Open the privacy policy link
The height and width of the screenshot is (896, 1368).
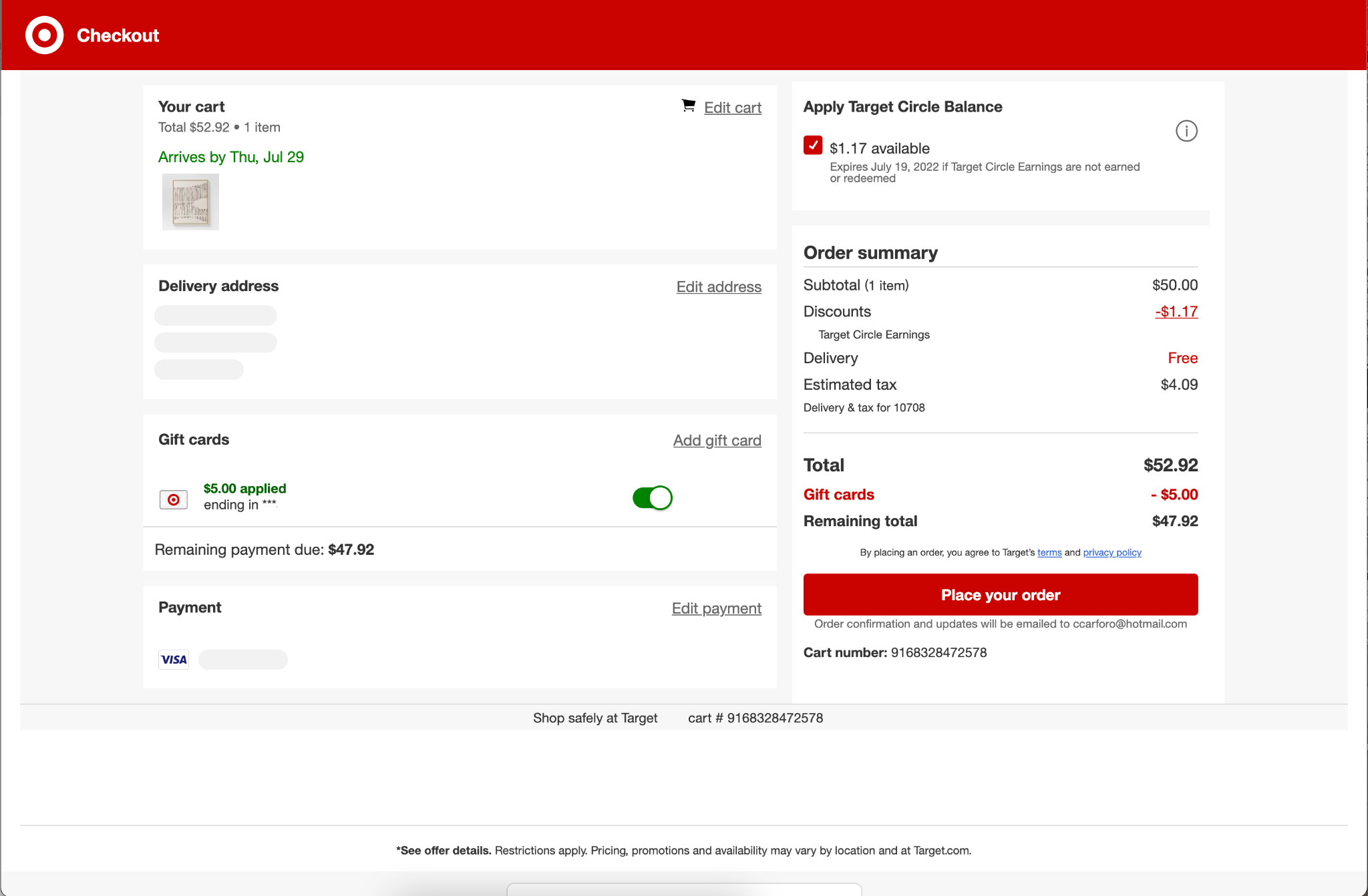pos(1111,553)
